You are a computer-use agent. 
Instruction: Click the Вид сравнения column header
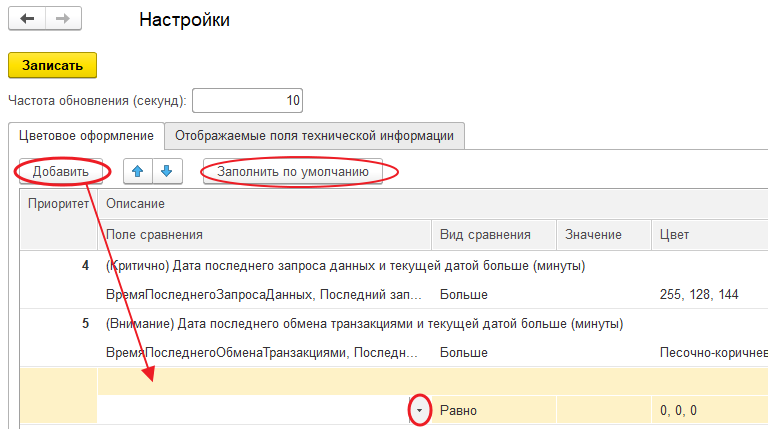pyautogui.click(x=485, y=235)
